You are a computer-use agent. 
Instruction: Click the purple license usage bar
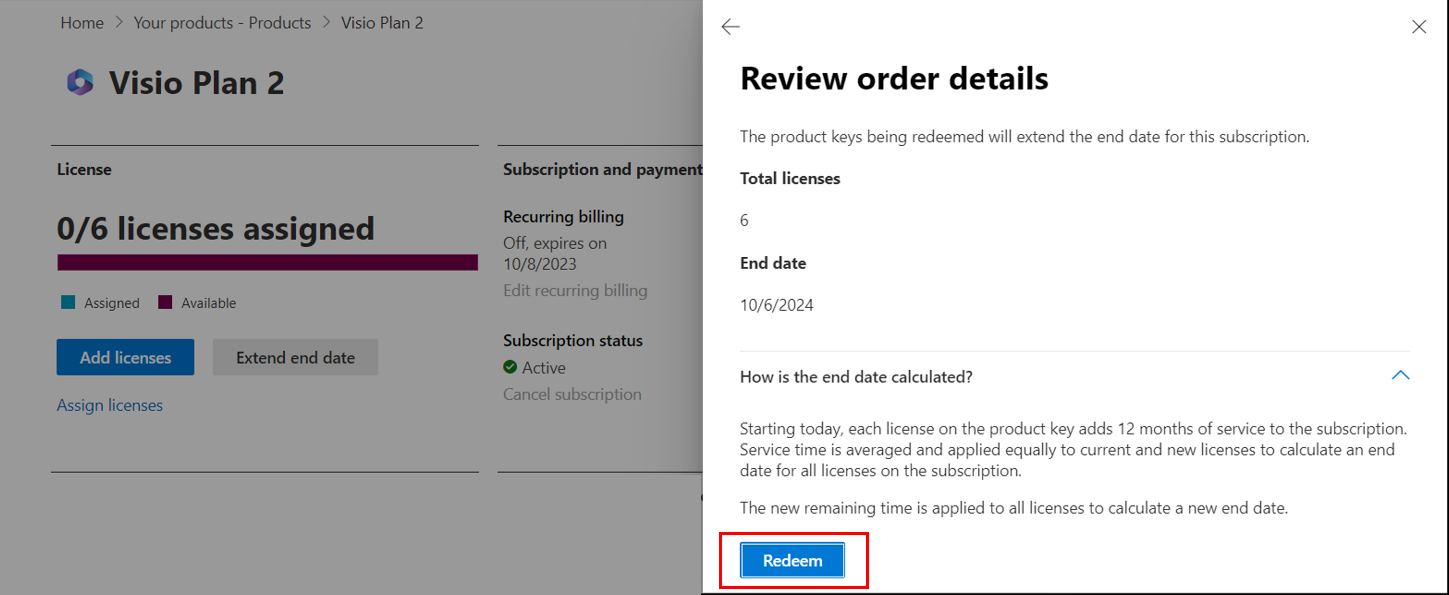pyautogui.click(x=267, y=262)
